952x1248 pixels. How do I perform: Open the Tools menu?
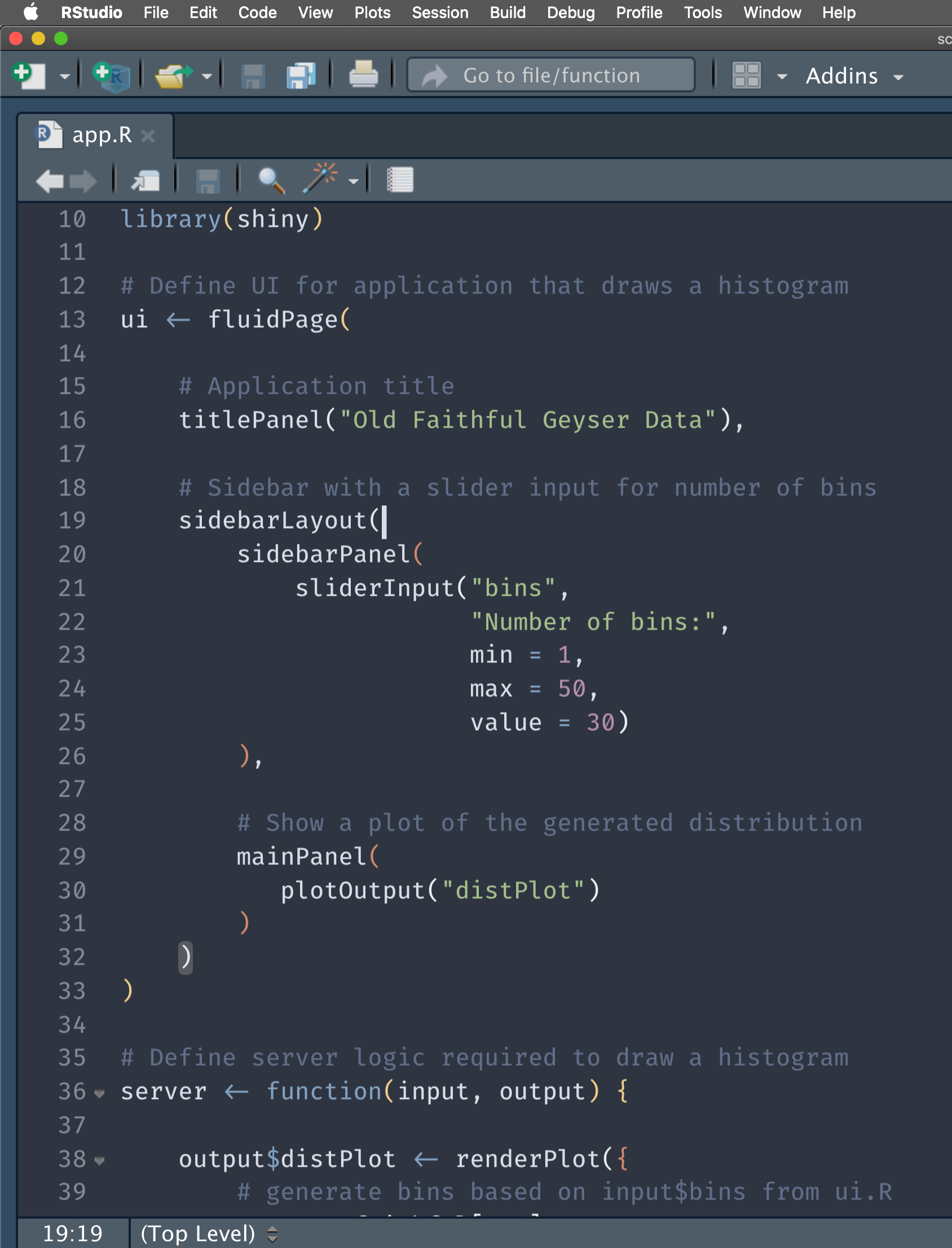[x=702, y=12]
